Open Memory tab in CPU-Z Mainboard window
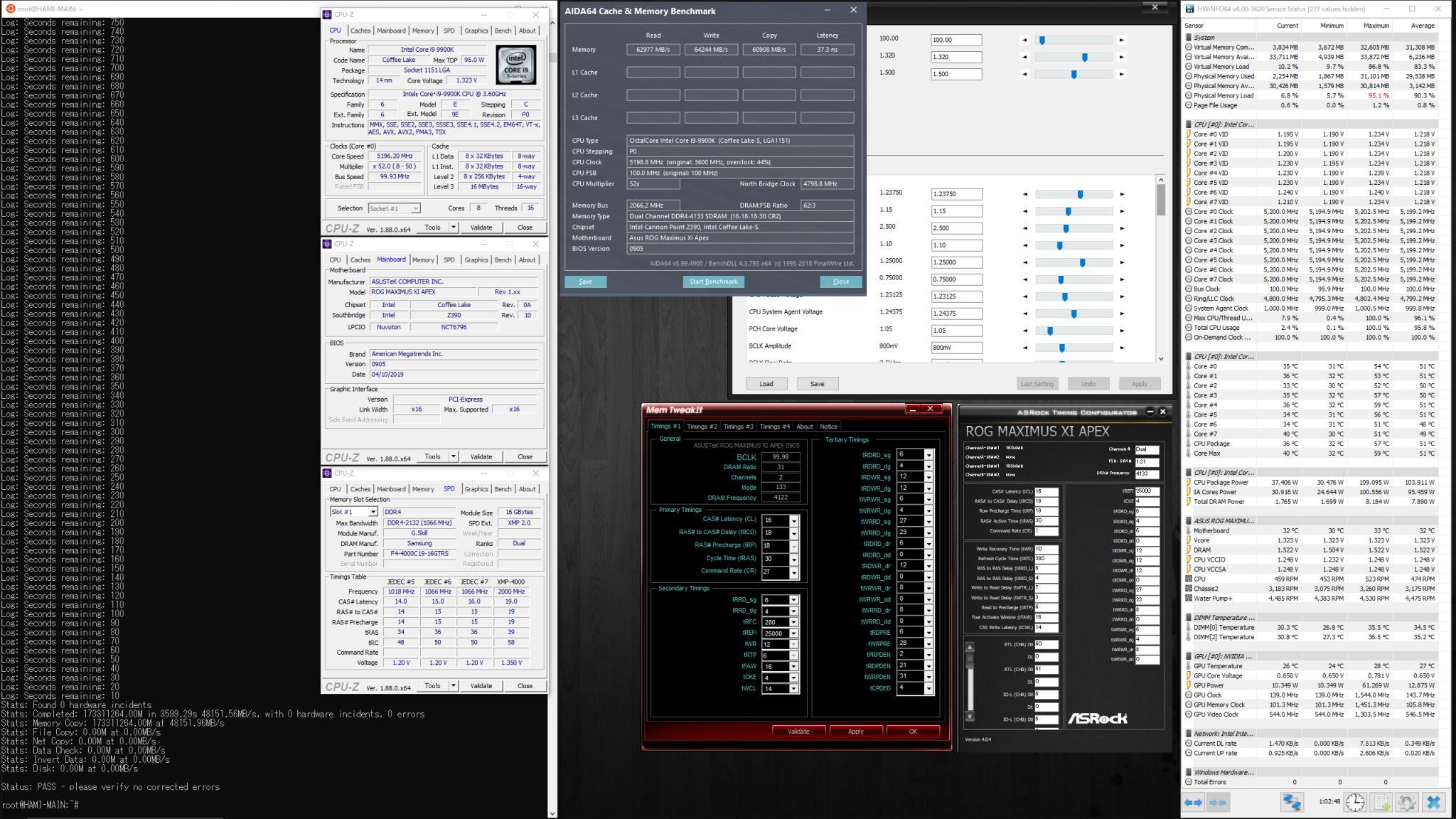 tap(423, 260)
